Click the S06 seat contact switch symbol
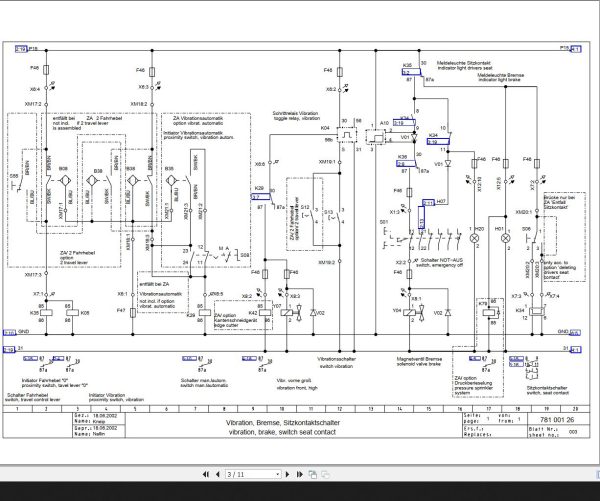600x501 pixels. pyautogui.click(x=534, y=238)
